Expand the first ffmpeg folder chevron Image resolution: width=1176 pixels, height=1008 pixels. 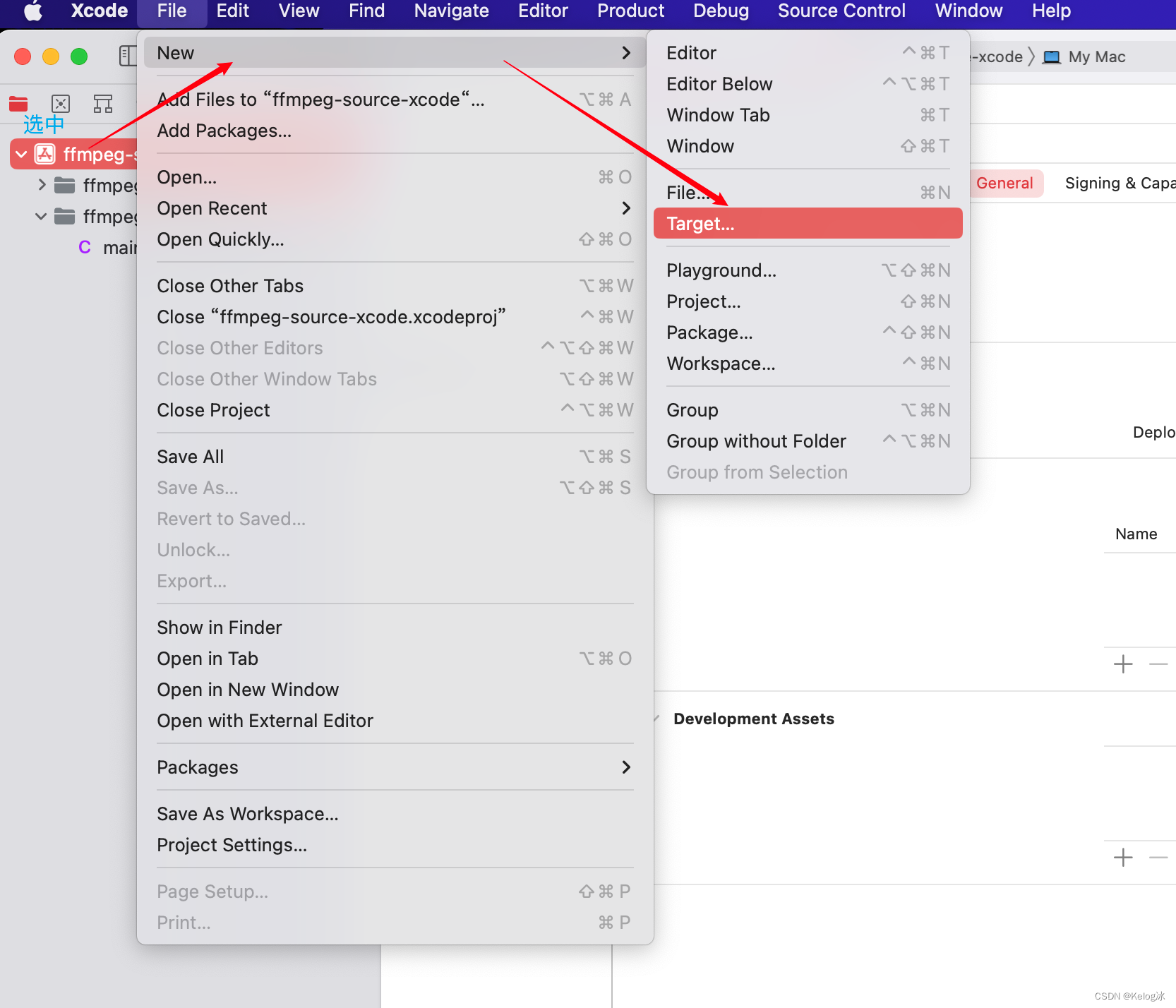tap(42, 185)
